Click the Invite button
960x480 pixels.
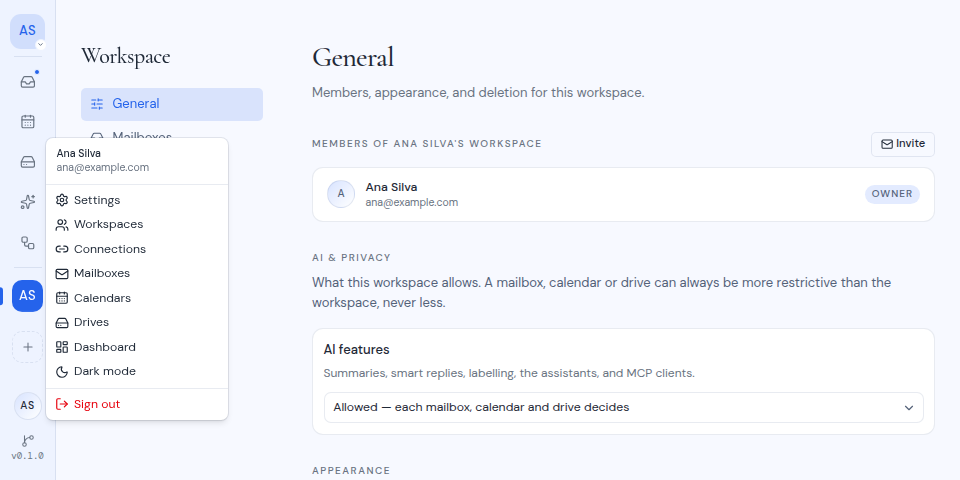(x=902, y=144)
